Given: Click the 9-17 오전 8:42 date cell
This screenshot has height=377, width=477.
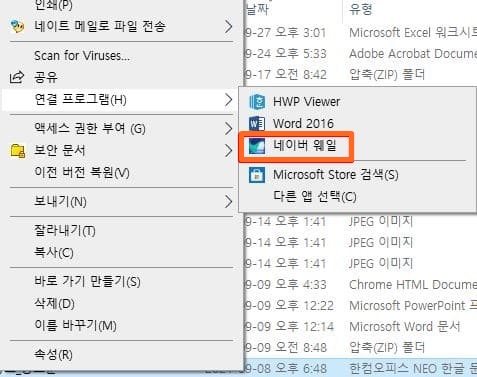Looking at the screenshot, I should [286, 74].
